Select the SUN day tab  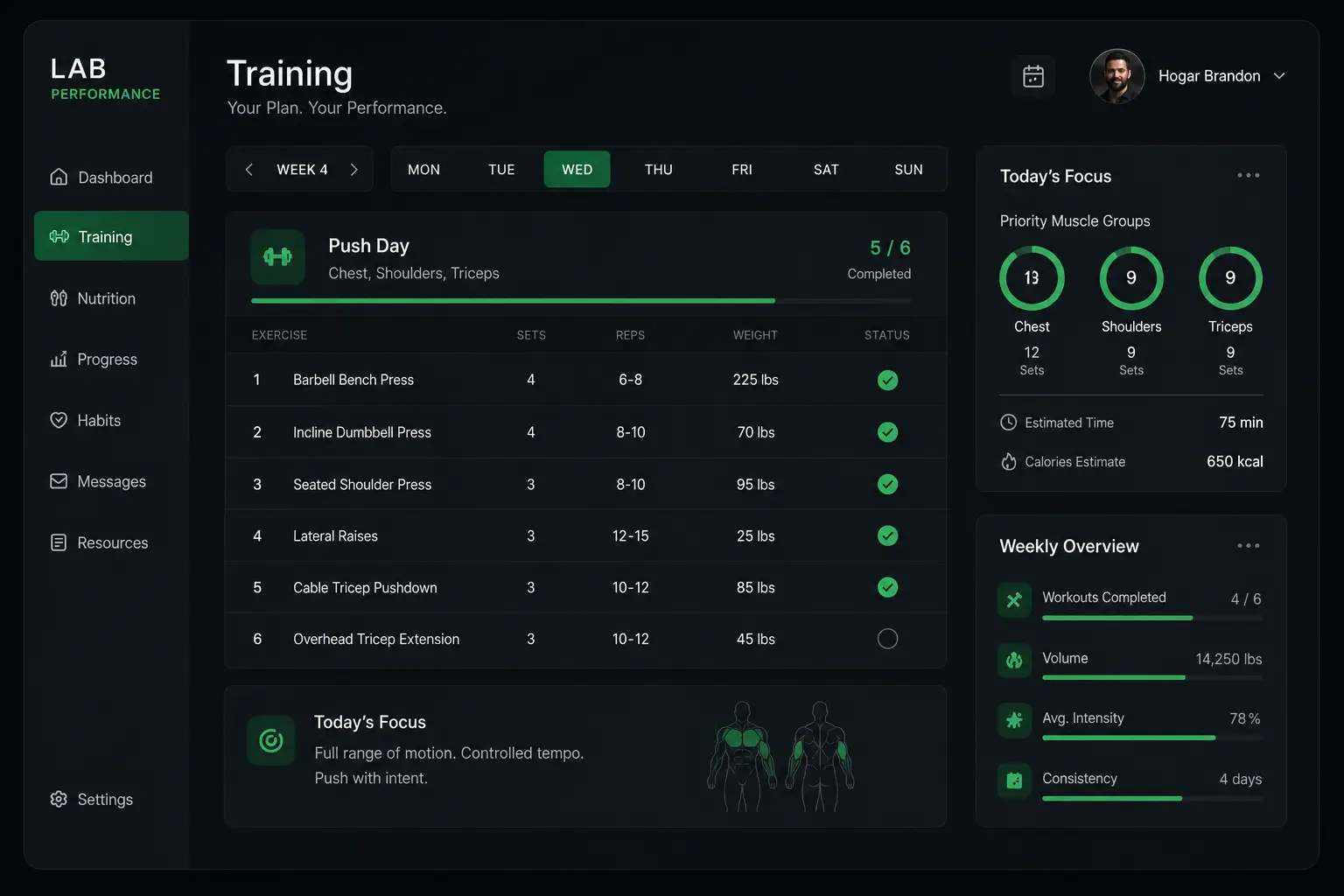[908, 170]
